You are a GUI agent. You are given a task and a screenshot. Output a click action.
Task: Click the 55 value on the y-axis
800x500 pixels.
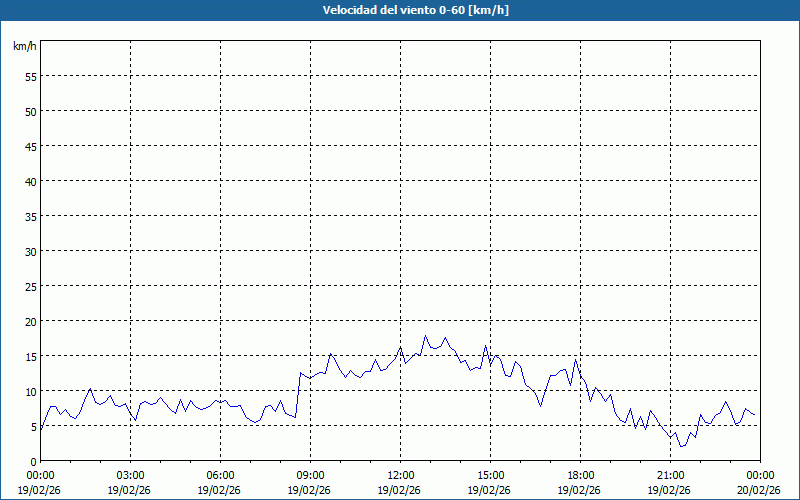30,76
